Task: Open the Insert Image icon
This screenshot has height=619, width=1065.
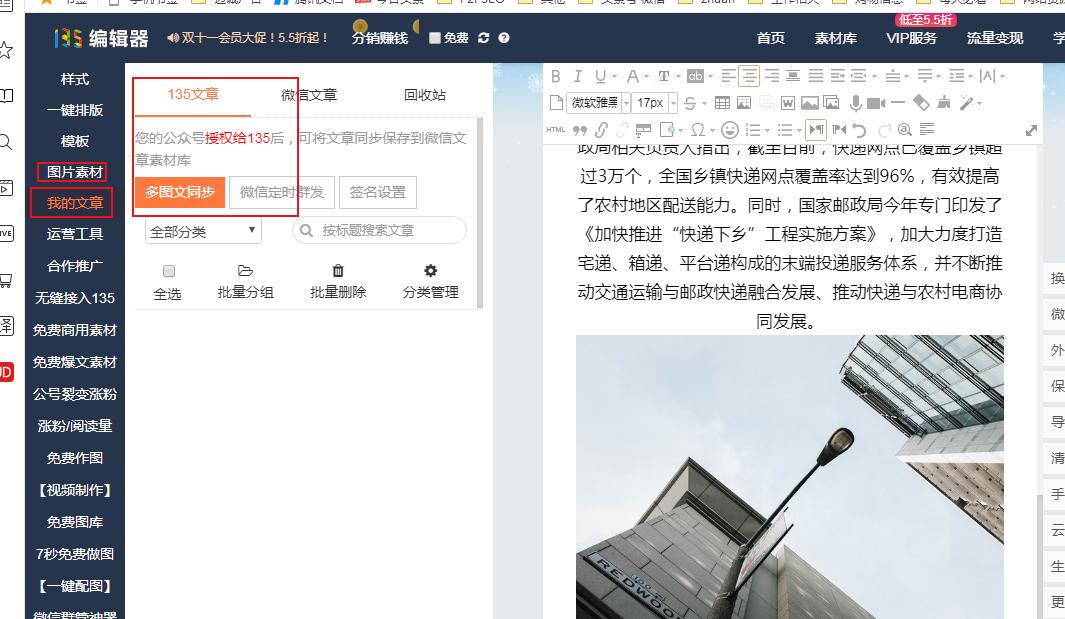Action: click(812, 104)
